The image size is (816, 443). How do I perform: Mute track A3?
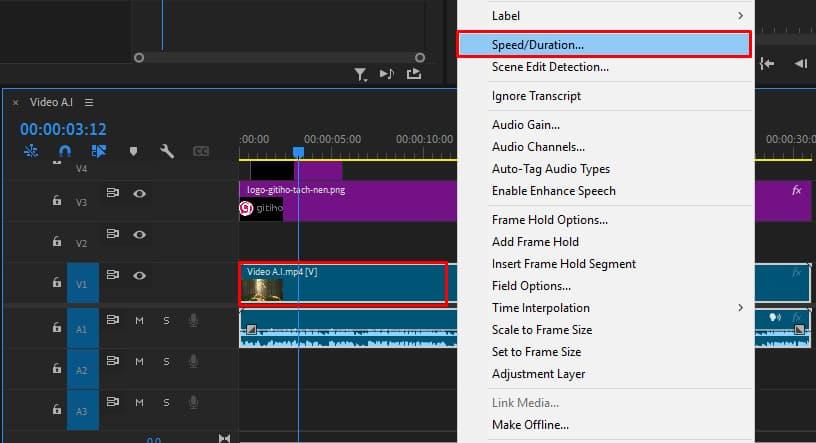(x=139, y=402)
